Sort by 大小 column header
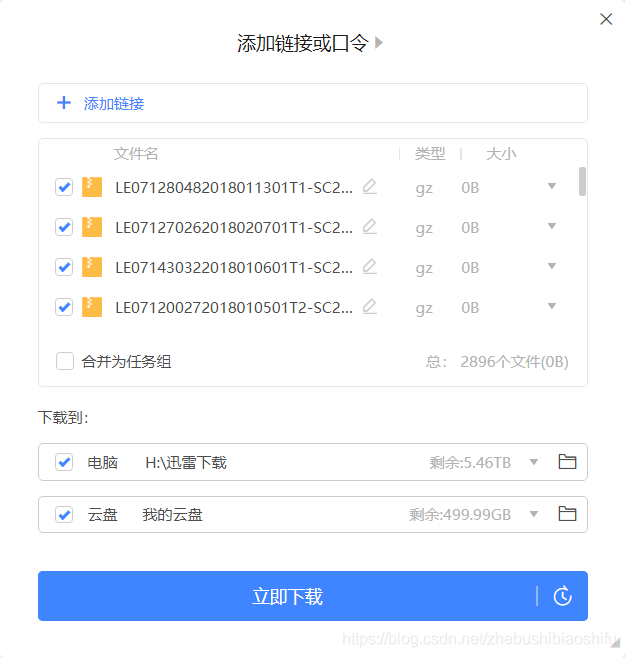 tap(501, 154)
